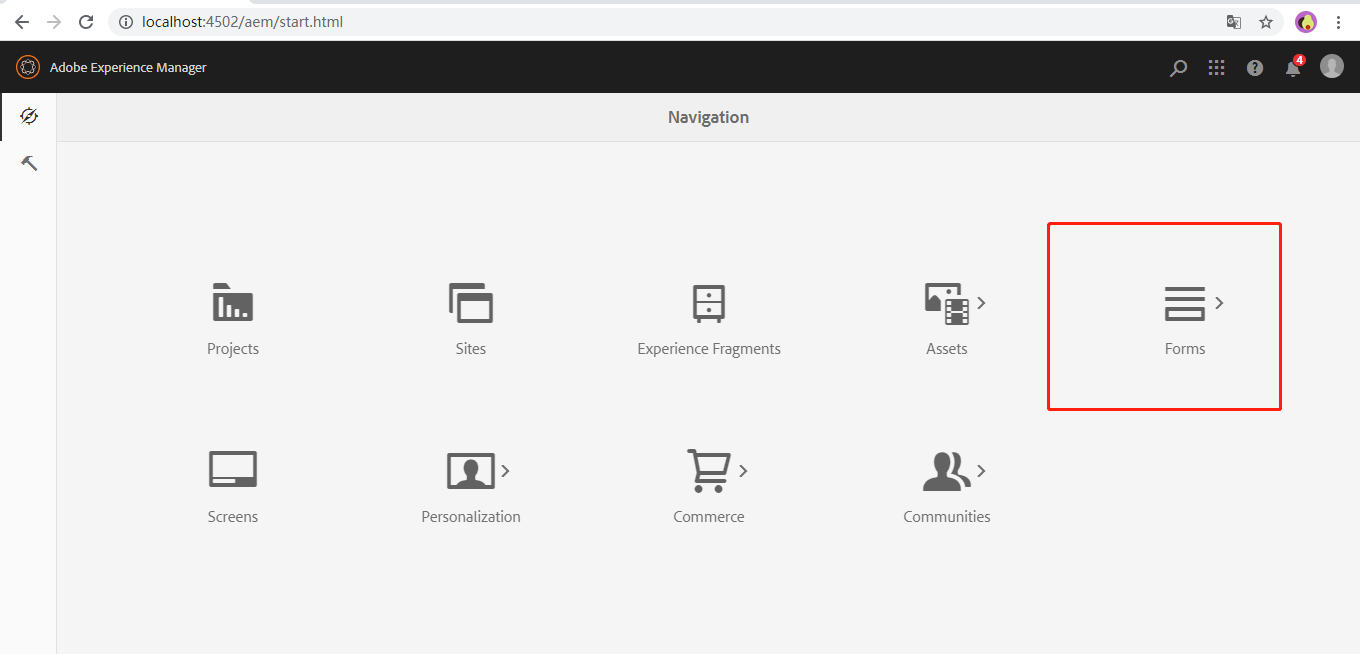This screenshot has height=654, width=1360.
Task: Open the solutions switcher grid
Action: [x=1216, y=67]
